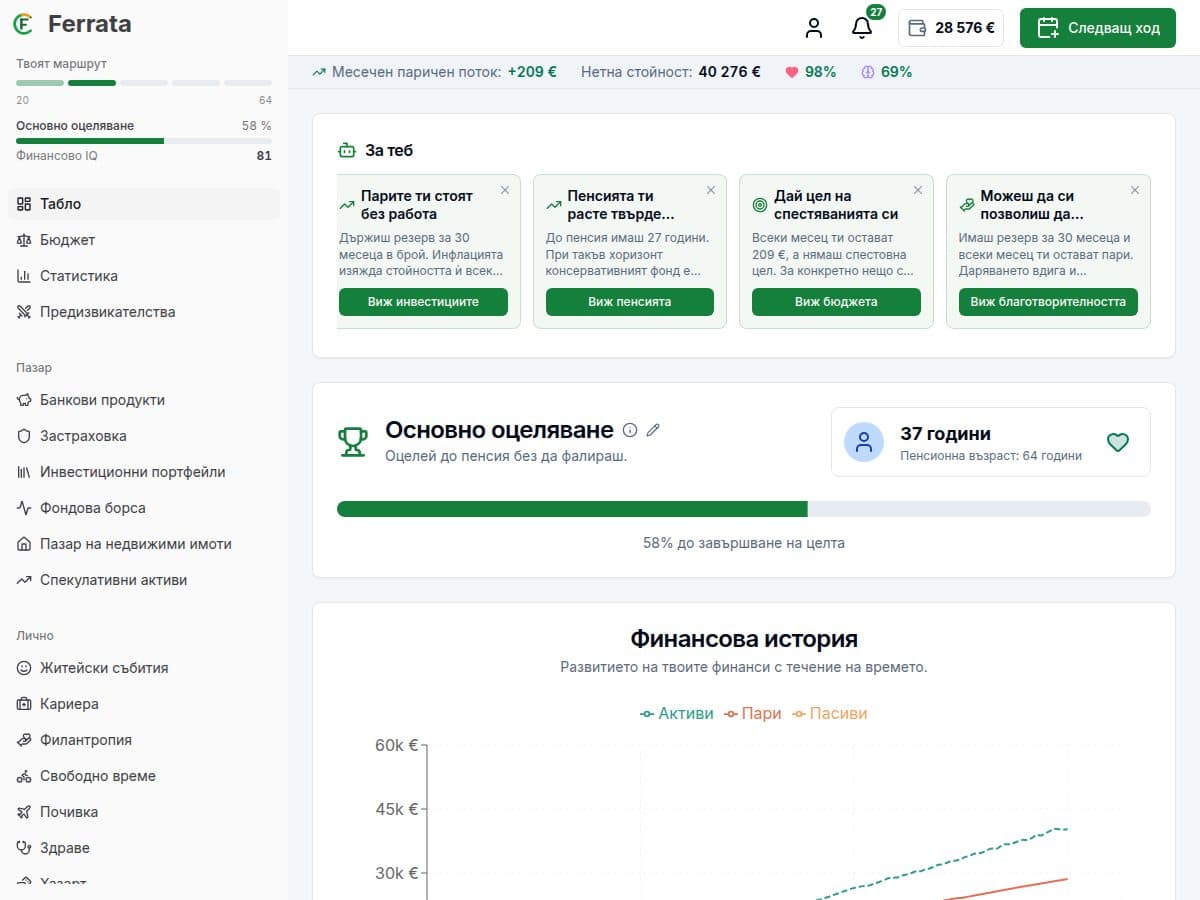Screen dimensions: 1200x900
Task: Click Виж инвестициите button
Action: (423, 302)
